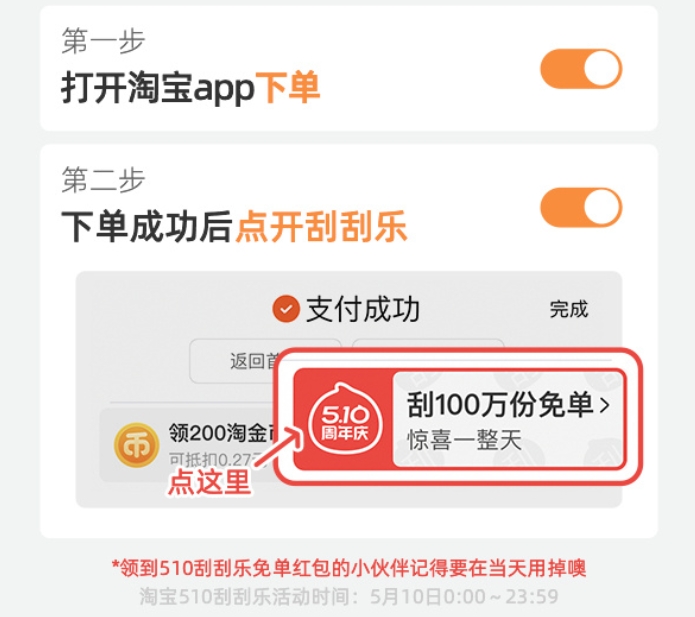695x617 pixels.
Task: Click the 支付成功 title text
Action: (363, 309)
